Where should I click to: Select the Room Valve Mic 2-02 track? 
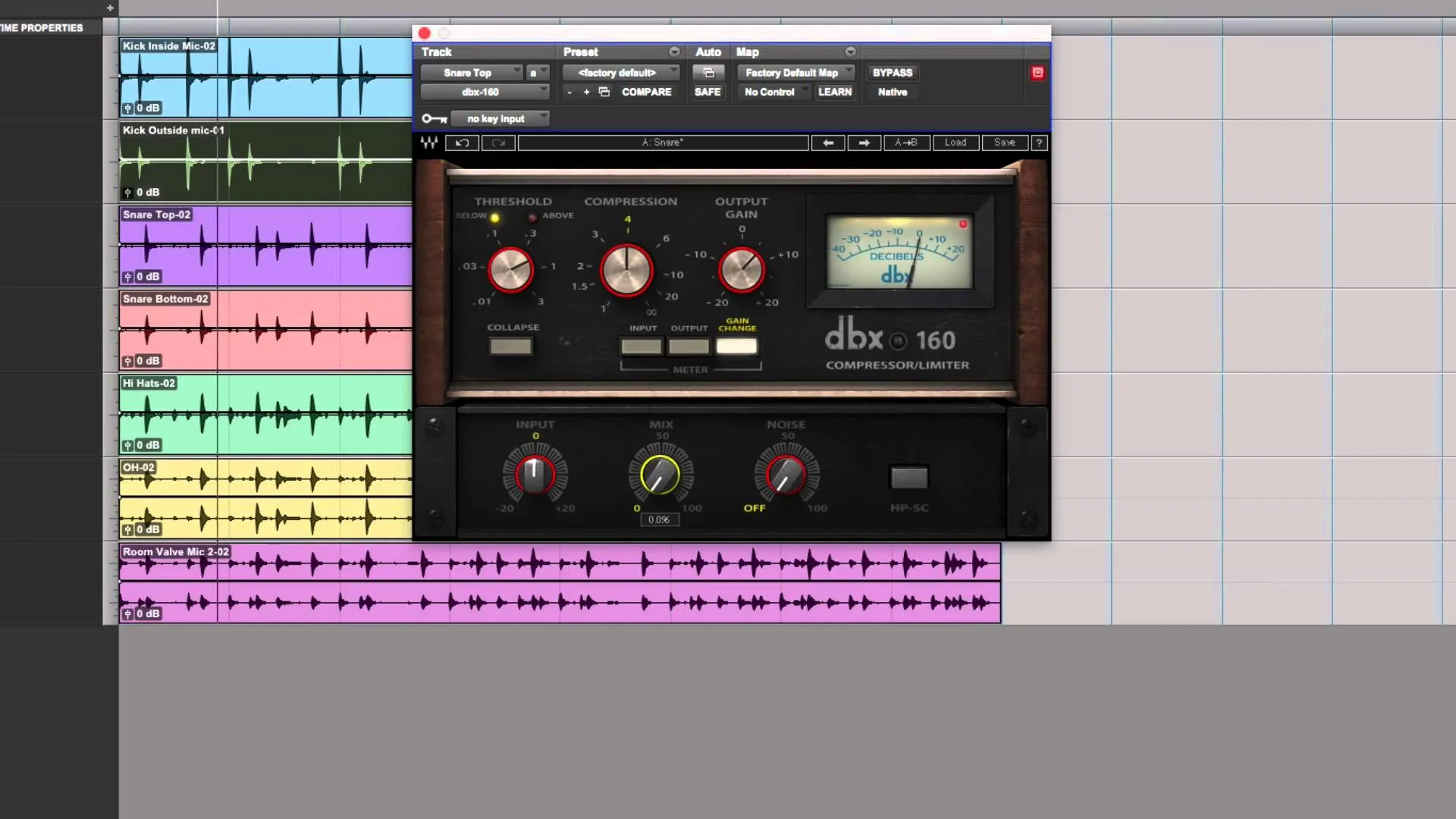coord(175,553)
